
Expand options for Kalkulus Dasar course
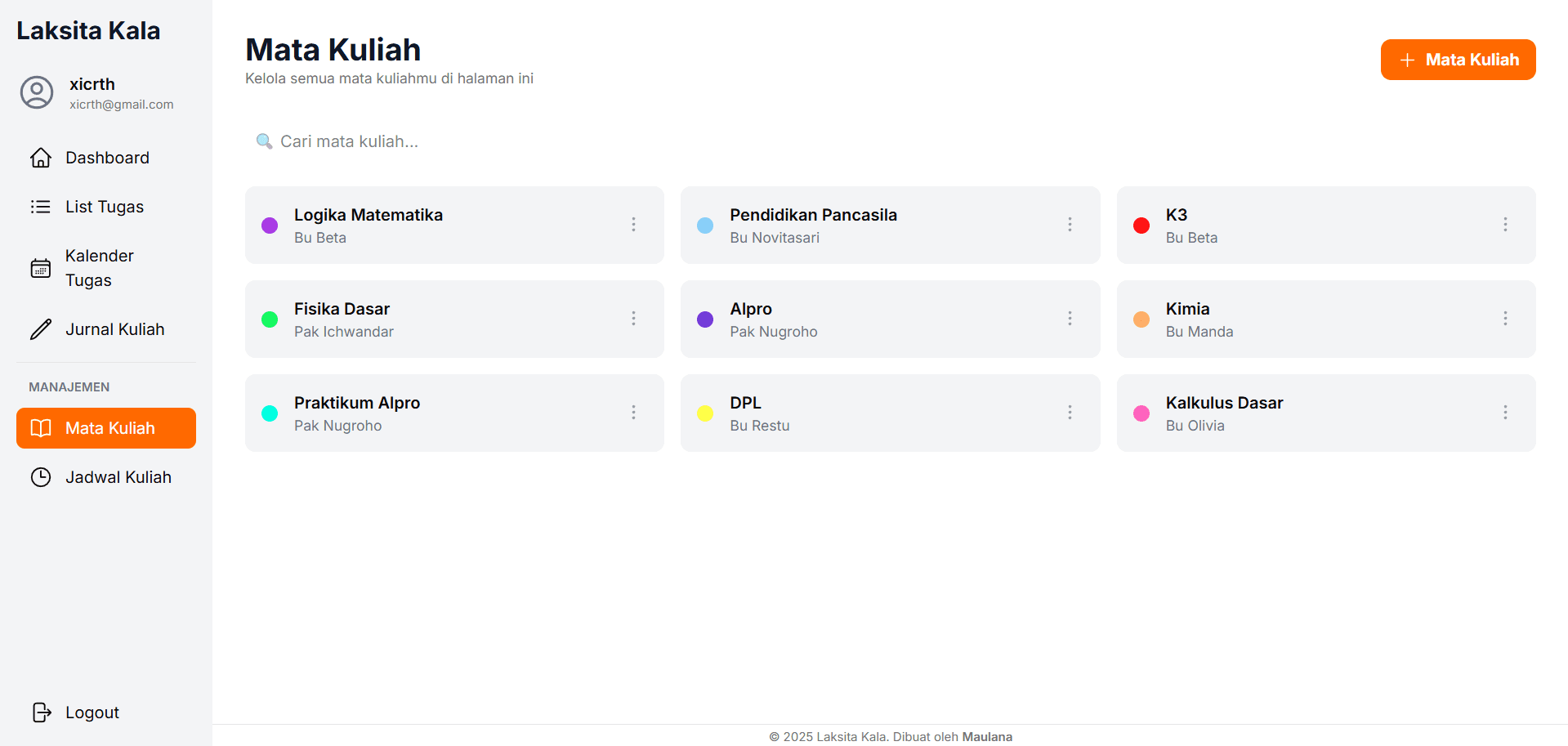click(1505, 413)
